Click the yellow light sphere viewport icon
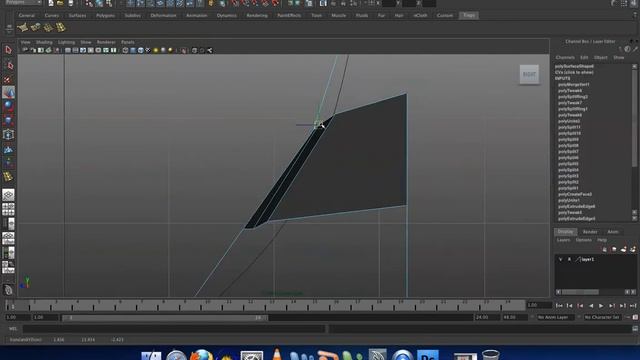The image size is (640, 360). tap(156, 51)
